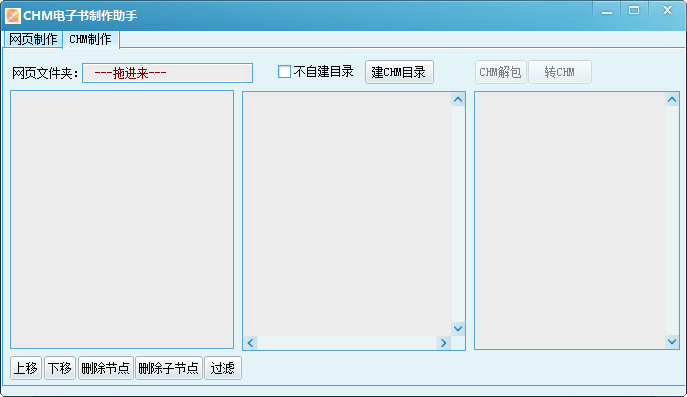Toggle the 不自建目录 checkbox
The height and width of the screenshot is (397, 687).
point(284,71)
